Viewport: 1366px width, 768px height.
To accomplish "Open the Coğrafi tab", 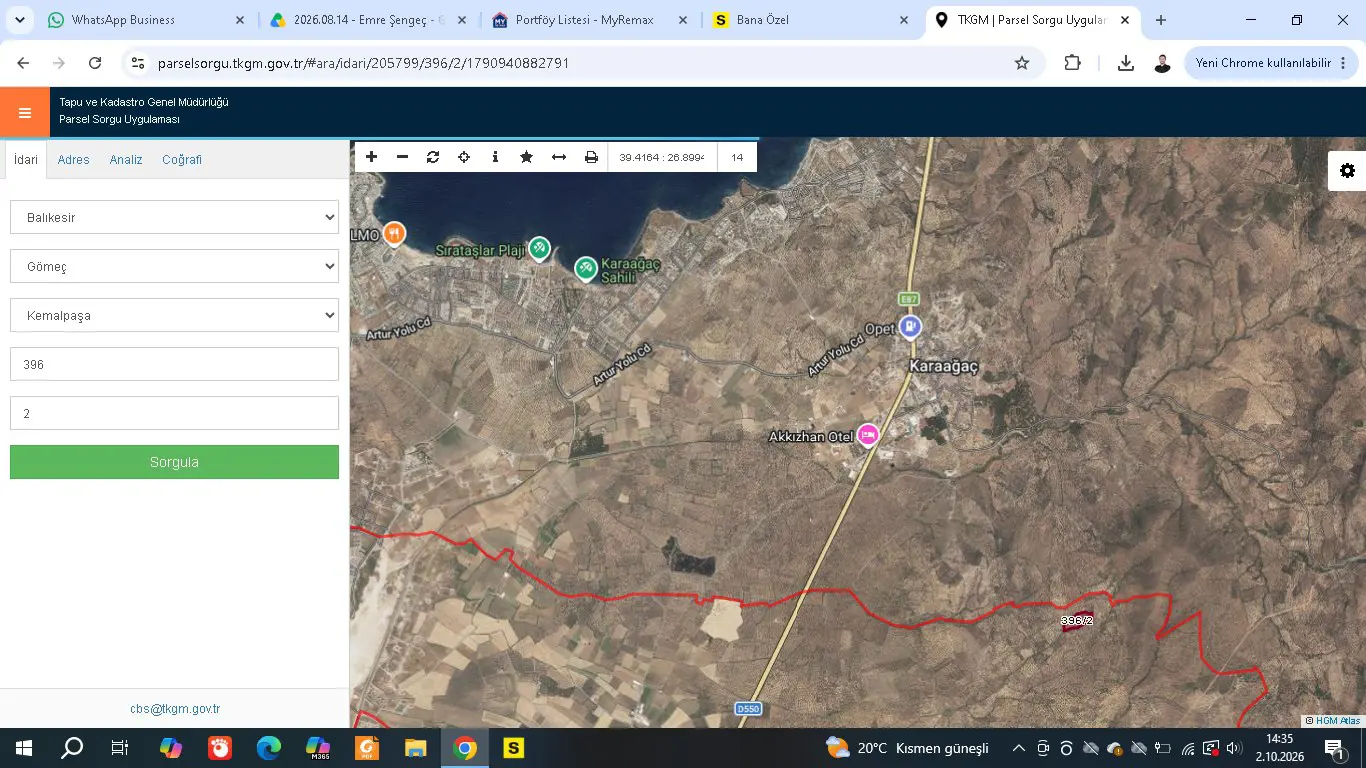I will [x=182, y=160].
